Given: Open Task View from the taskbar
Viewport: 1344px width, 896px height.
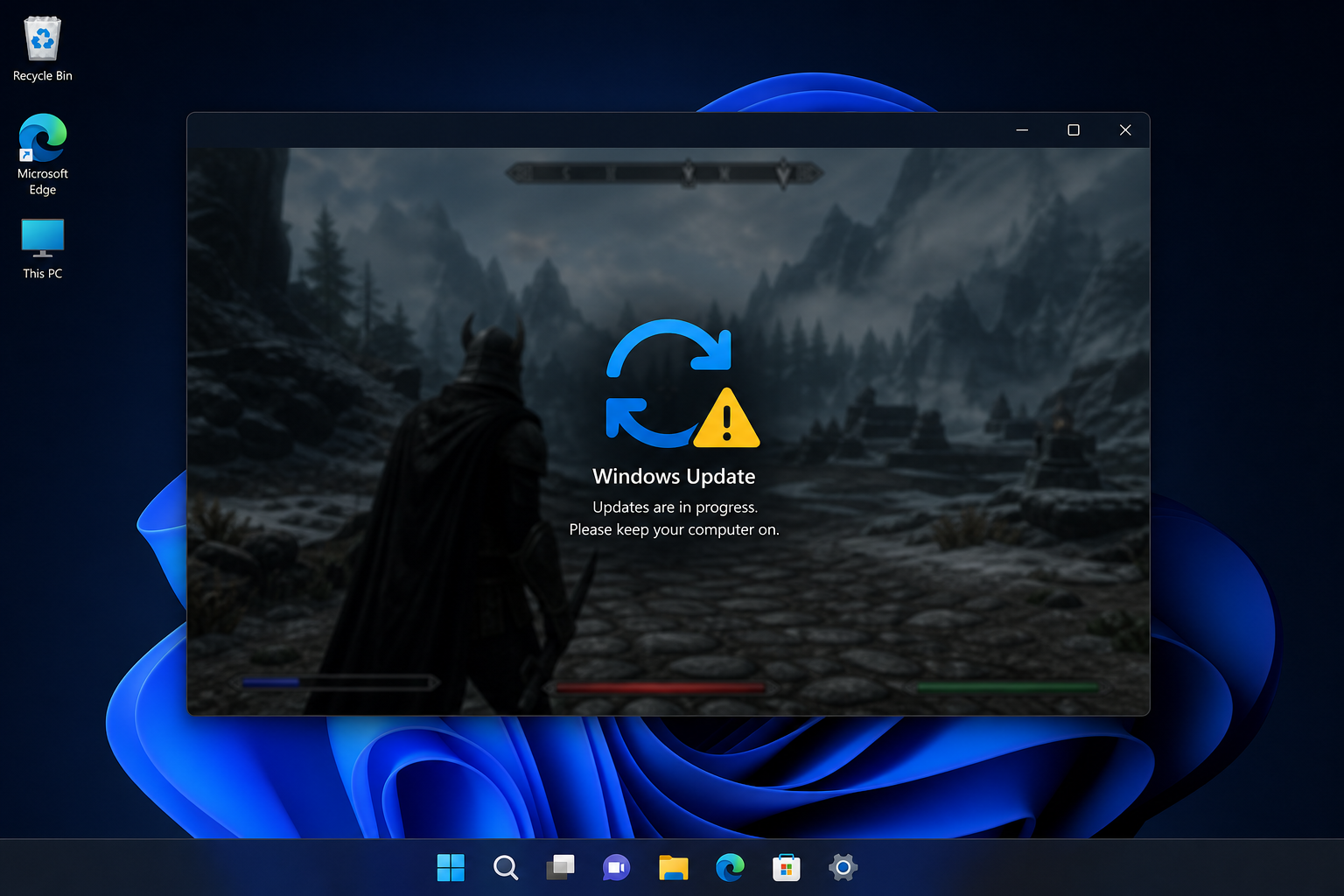Looking at the screenshot, I should (x=561, y=867).
